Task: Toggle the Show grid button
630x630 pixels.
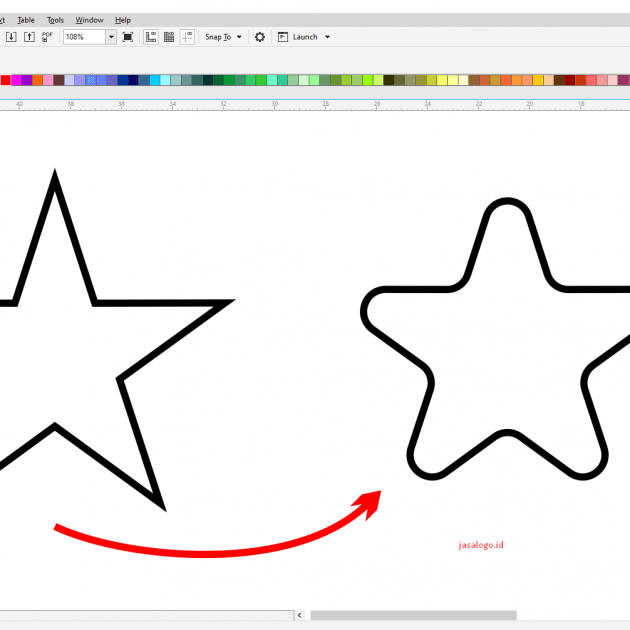Action: pyautogui.click(x=169, y=37)
